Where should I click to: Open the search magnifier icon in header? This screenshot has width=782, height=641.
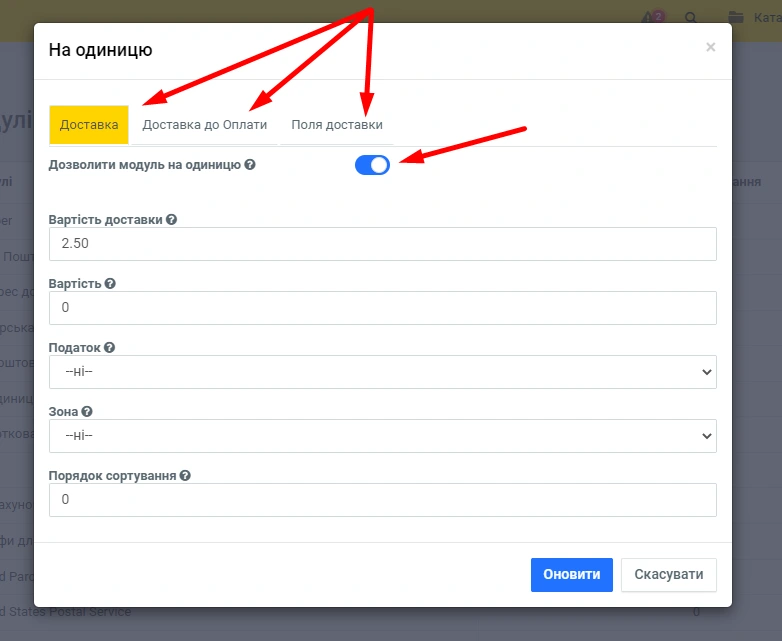(x=691, y=17)
